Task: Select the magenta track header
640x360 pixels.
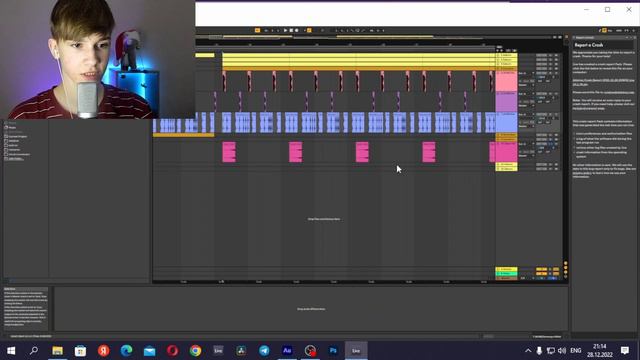Action: 506,152
